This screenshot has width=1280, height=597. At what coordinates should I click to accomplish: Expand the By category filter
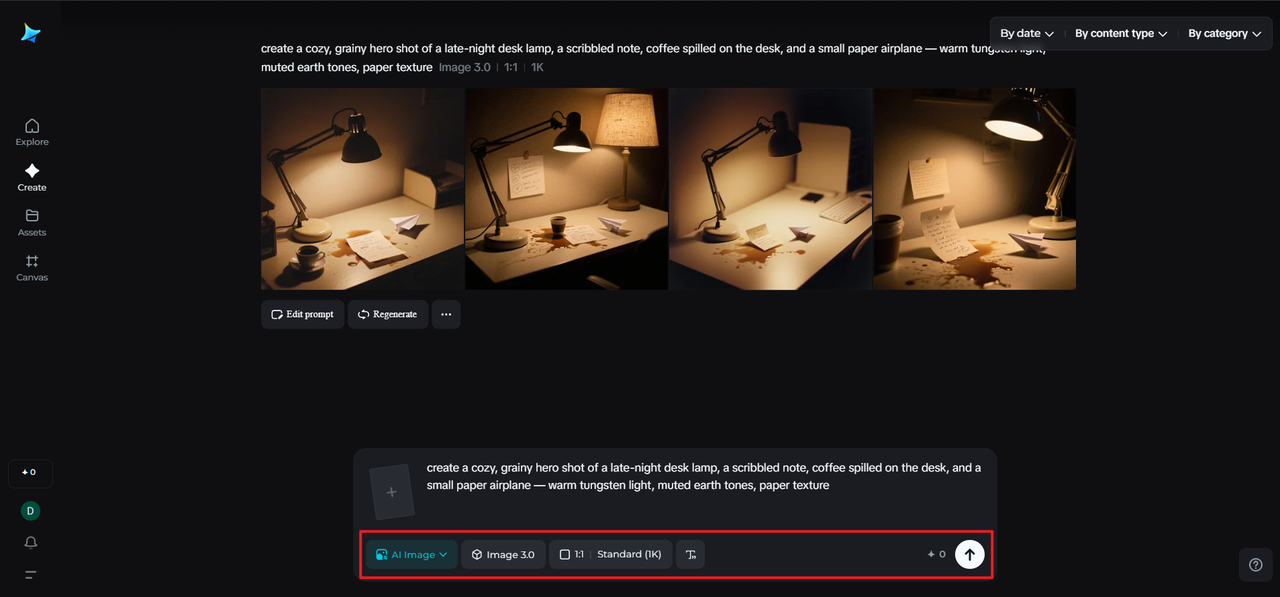pos(1224,34)
